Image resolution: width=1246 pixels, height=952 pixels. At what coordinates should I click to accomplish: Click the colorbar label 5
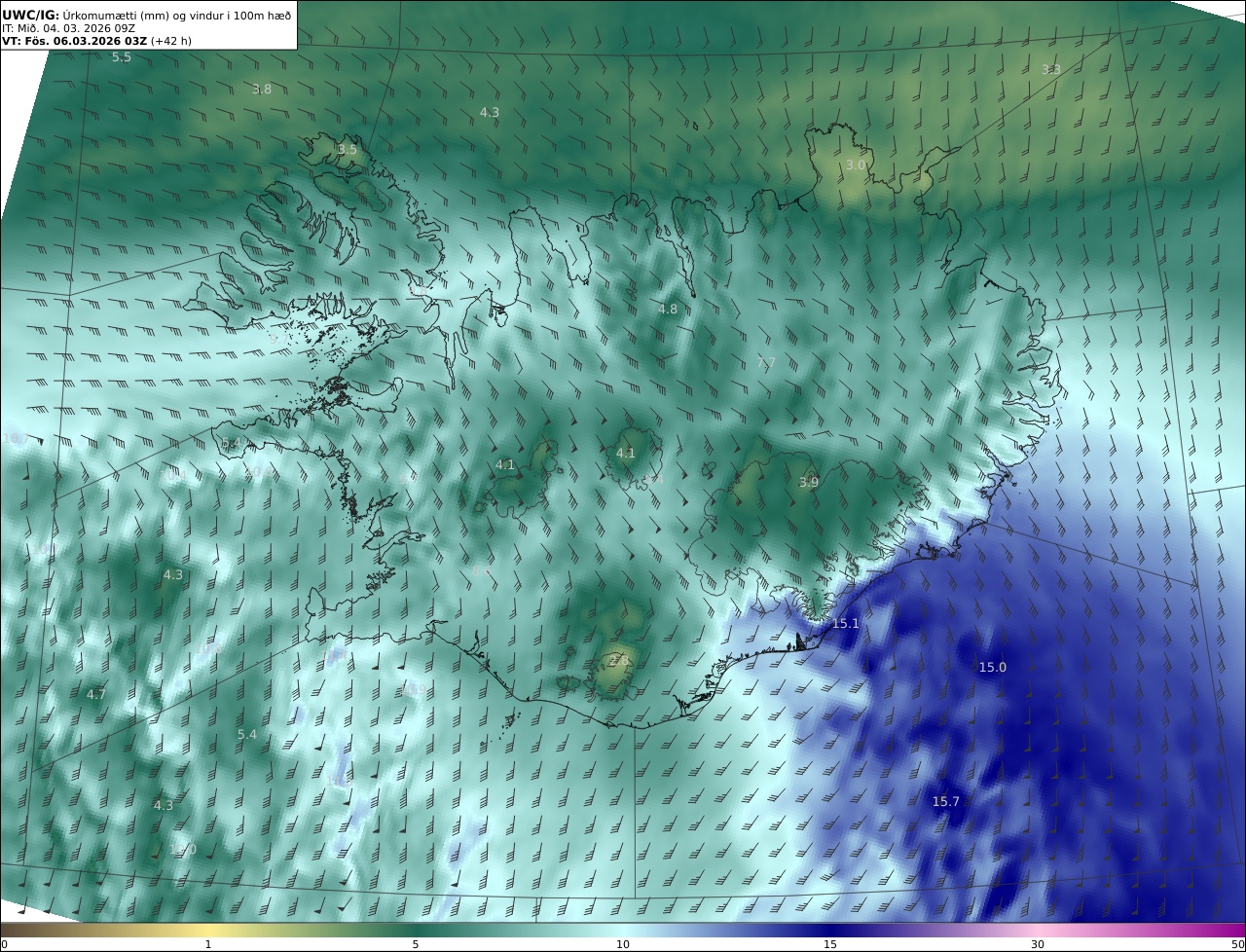[x=416, y=944]
